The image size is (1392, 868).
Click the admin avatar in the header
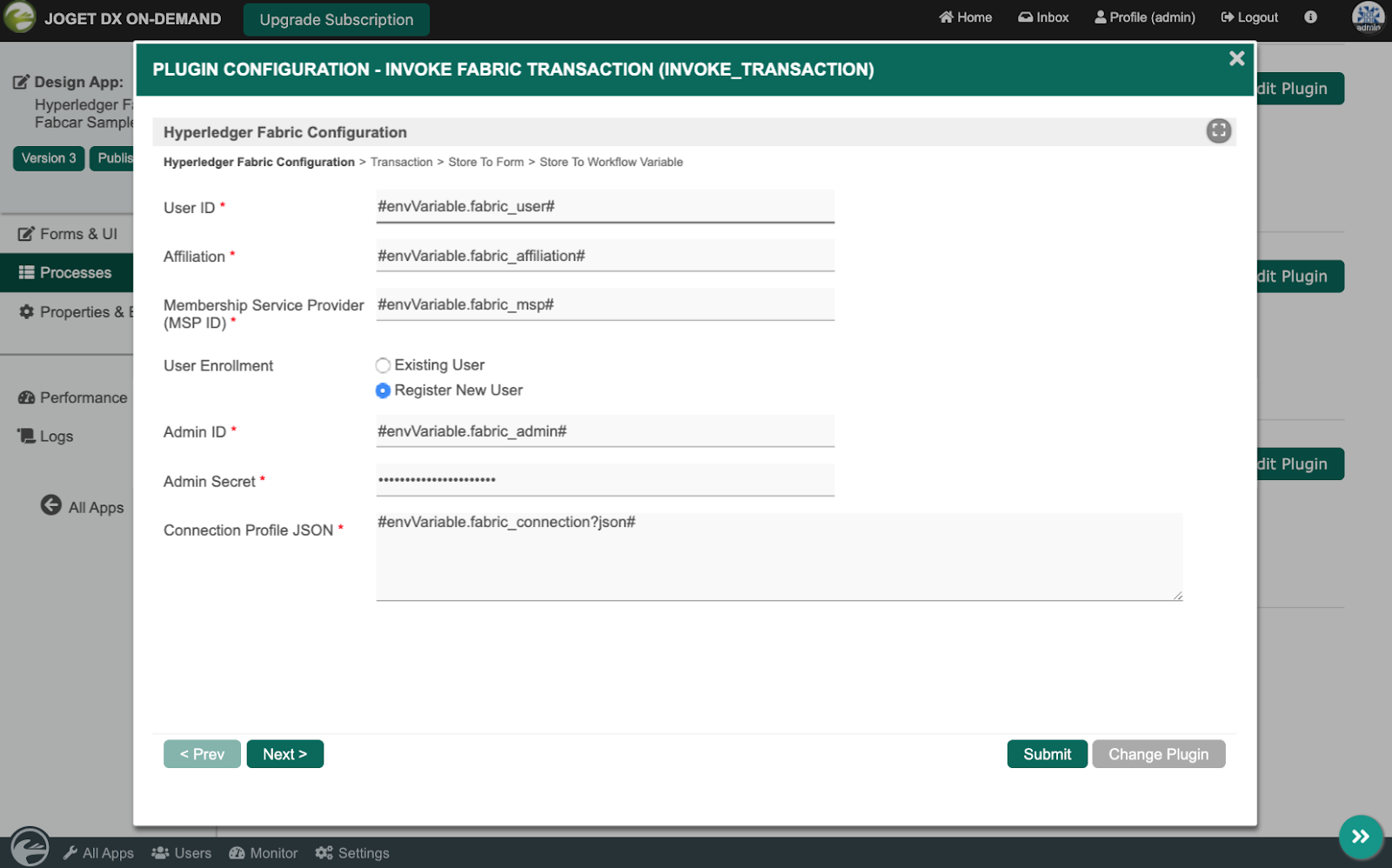[x=1368, y=17]
